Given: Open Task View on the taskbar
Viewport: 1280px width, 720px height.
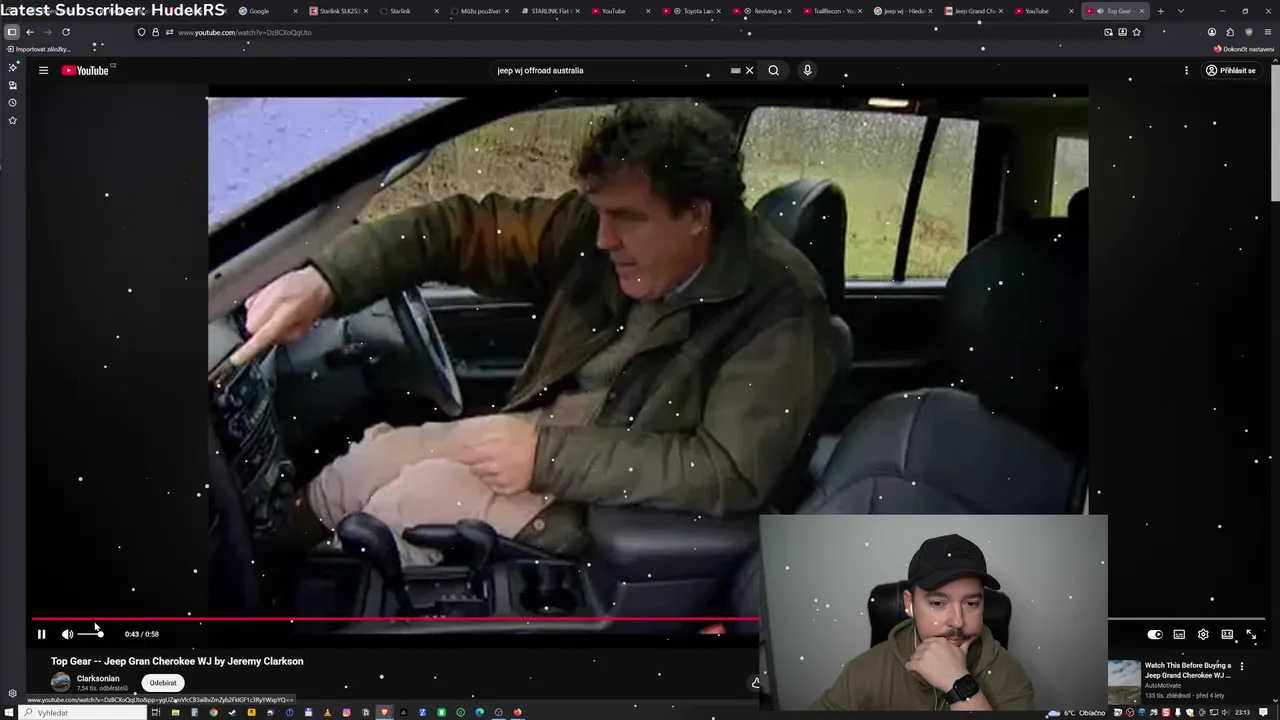Looking at the screenshot, I should (x=156, y=712).
